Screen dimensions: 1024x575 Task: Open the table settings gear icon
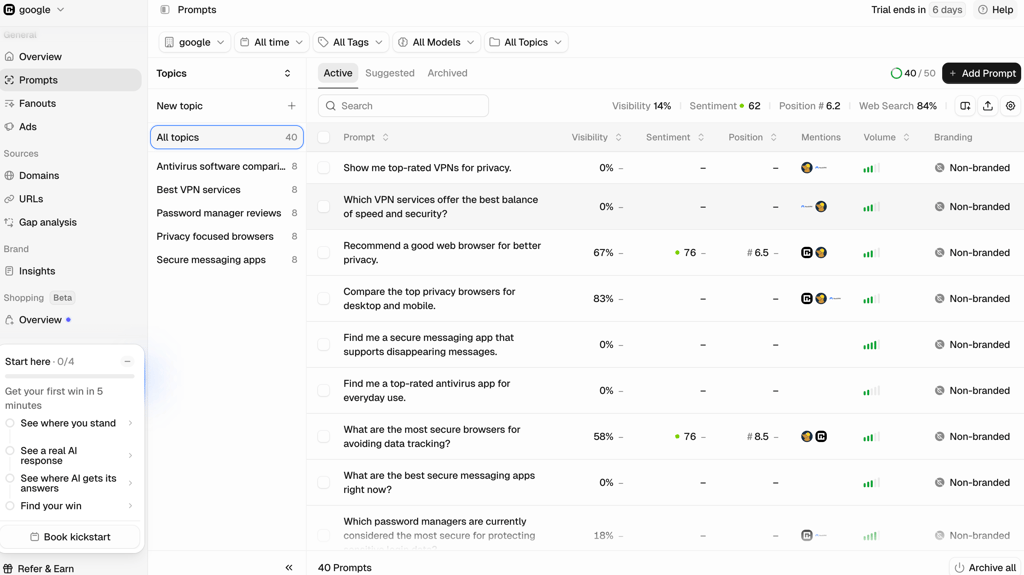[x=1010, y=106]
